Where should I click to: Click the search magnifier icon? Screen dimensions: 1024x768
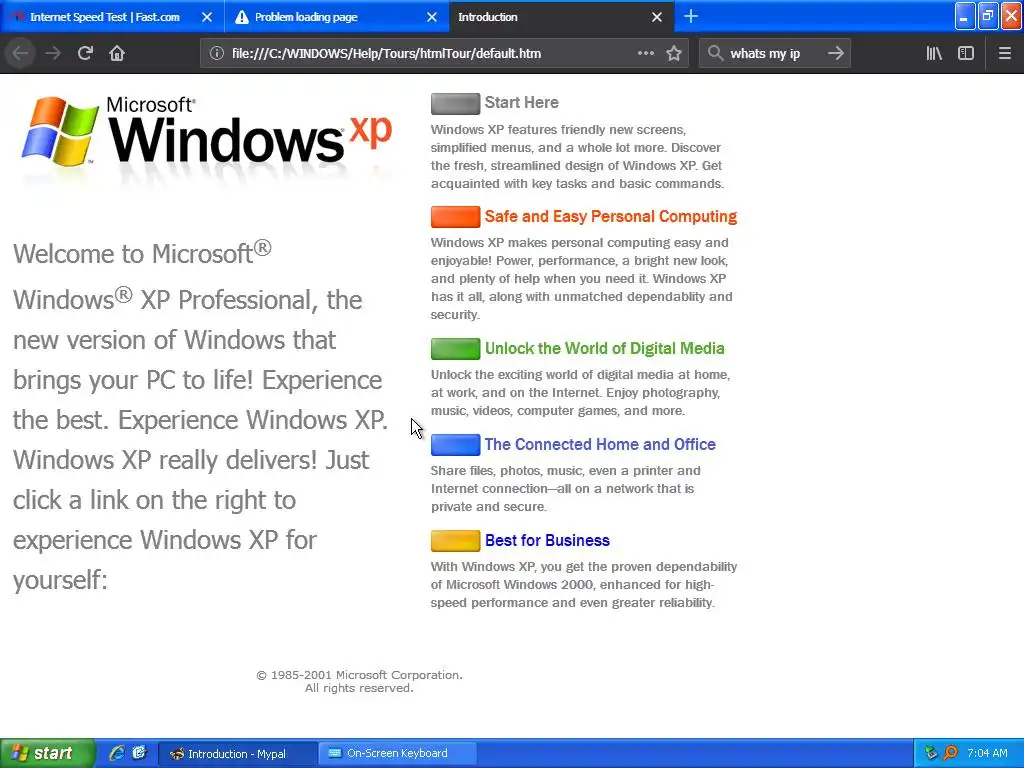(715, 54)
